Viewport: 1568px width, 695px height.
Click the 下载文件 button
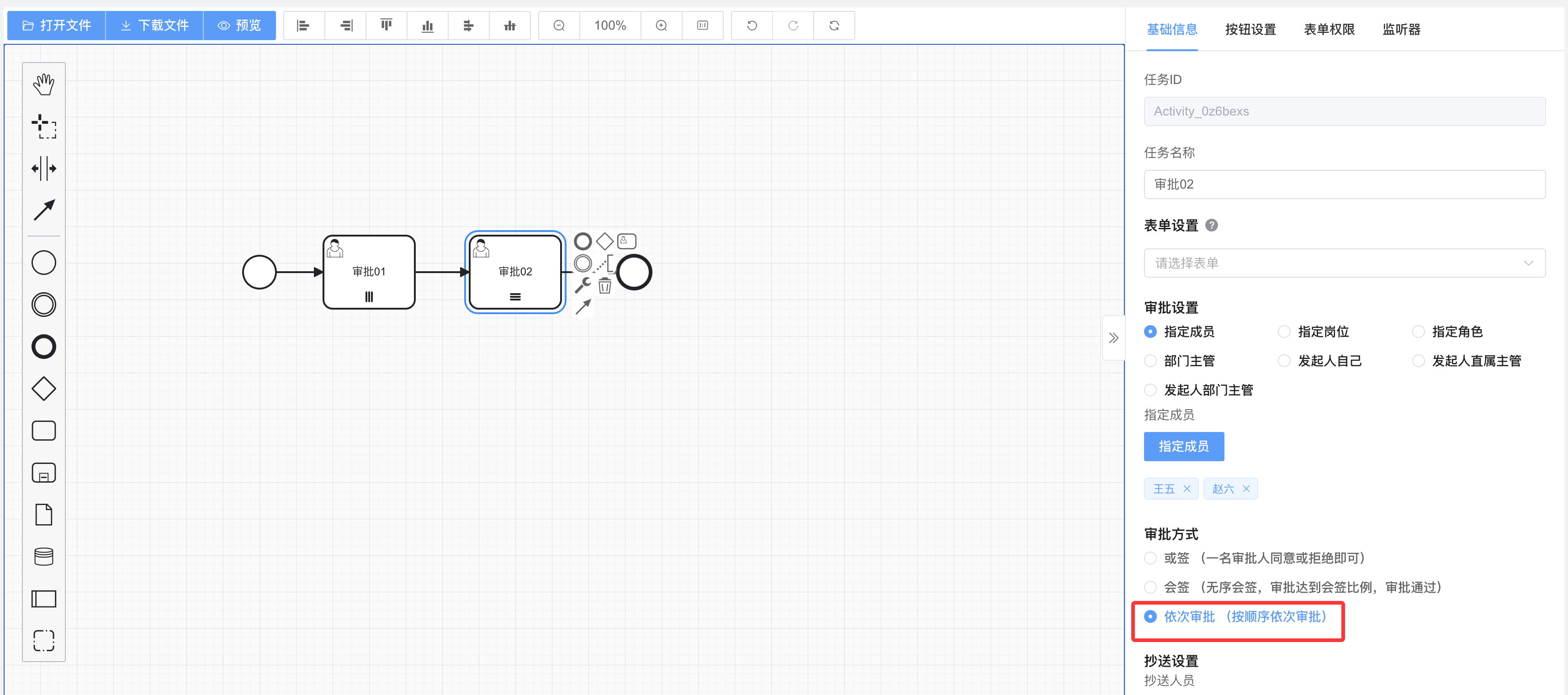154,26
